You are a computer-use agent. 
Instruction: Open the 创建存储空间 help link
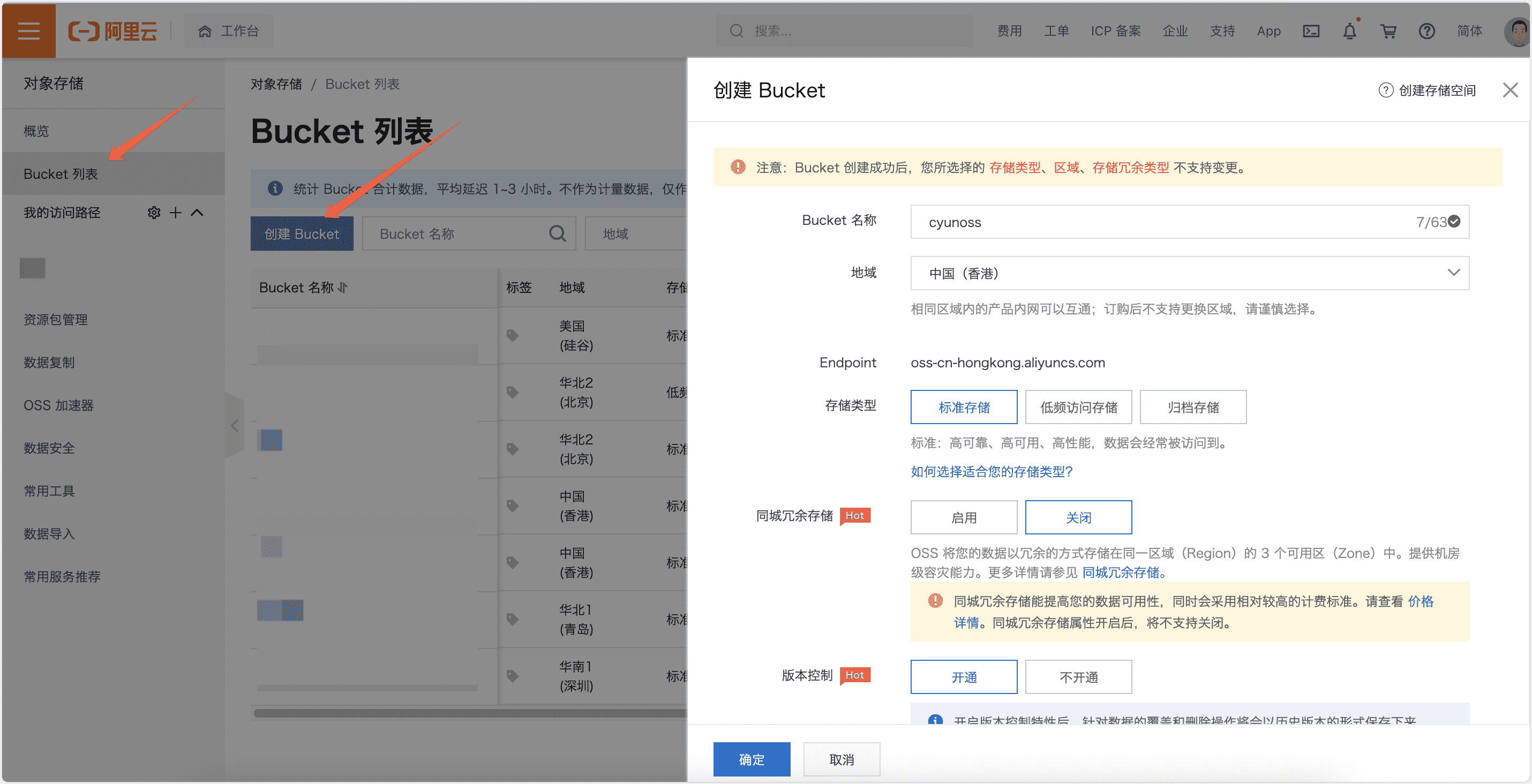tap(1426, 91)
